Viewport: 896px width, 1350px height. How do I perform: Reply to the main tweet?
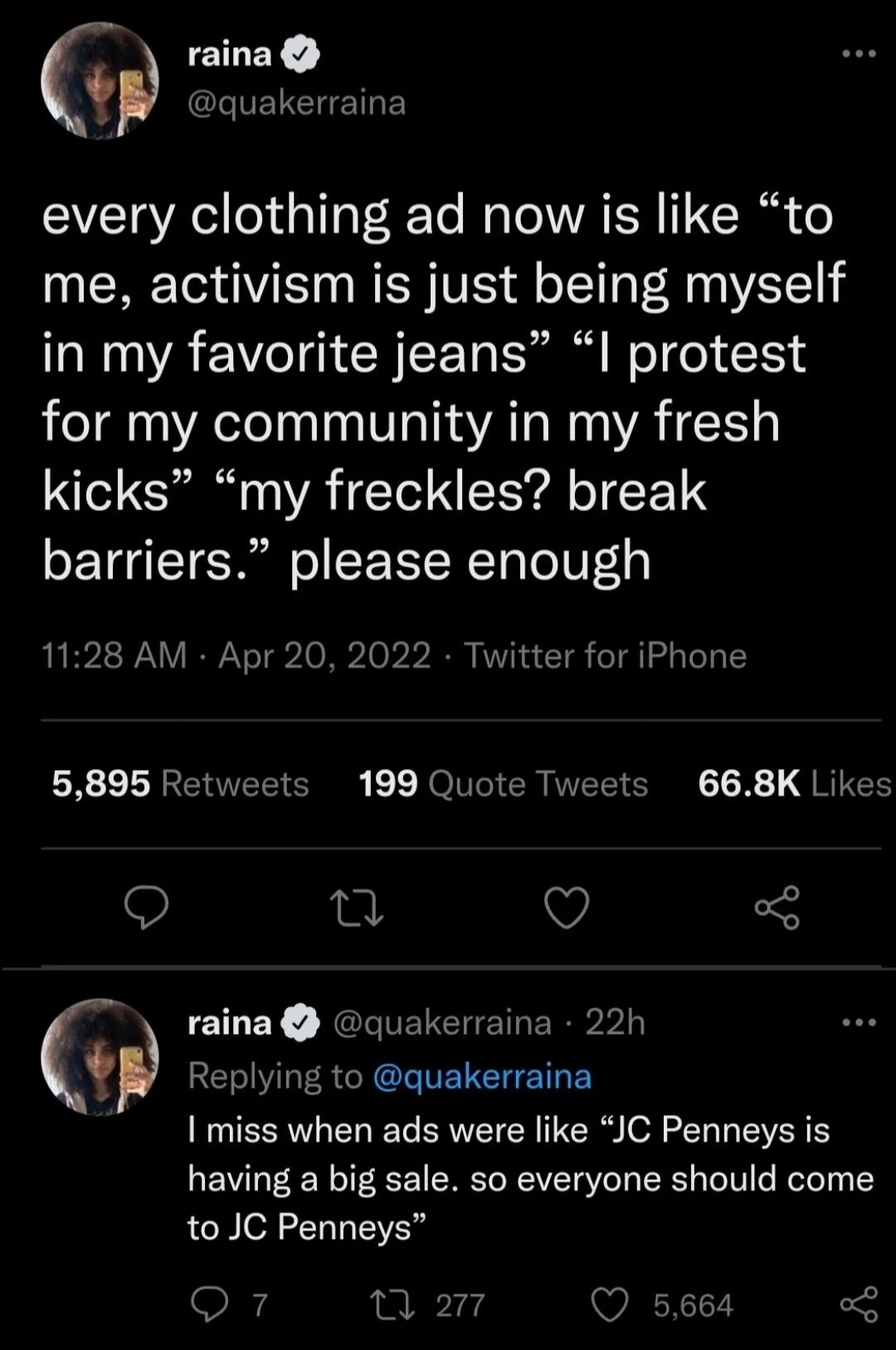click(147, 907)
